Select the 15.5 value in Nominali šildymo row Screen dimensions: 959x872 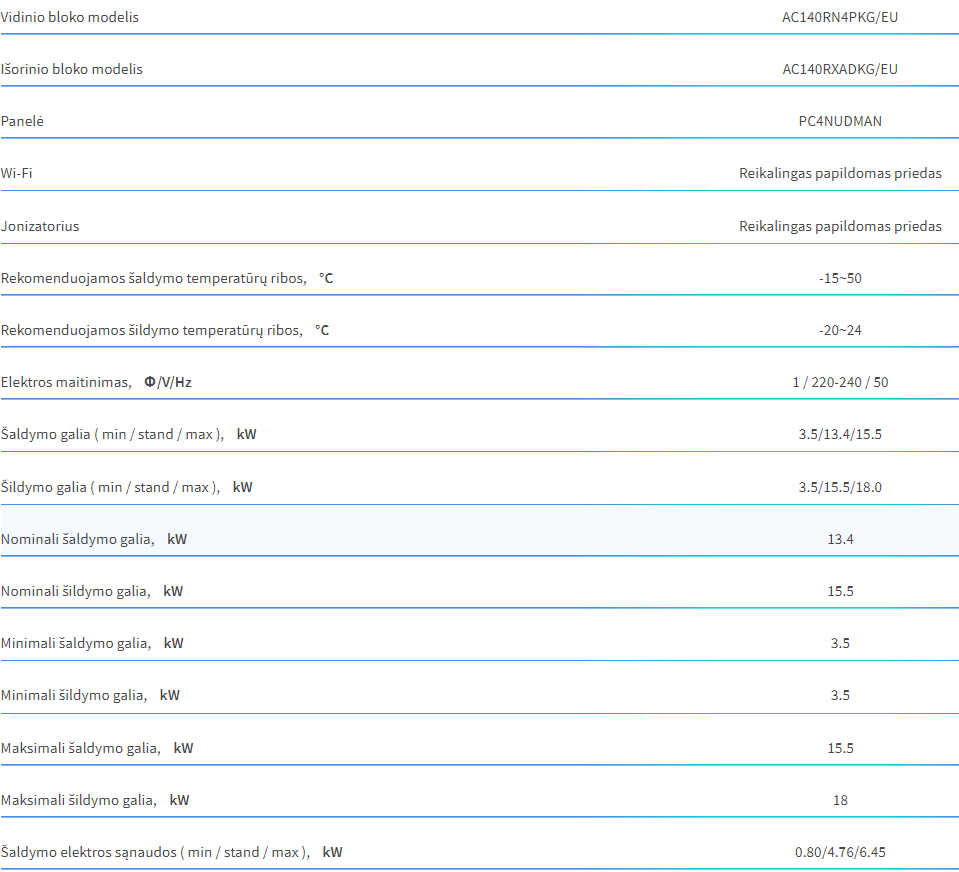pyautogui.click(x=840, y=591)
